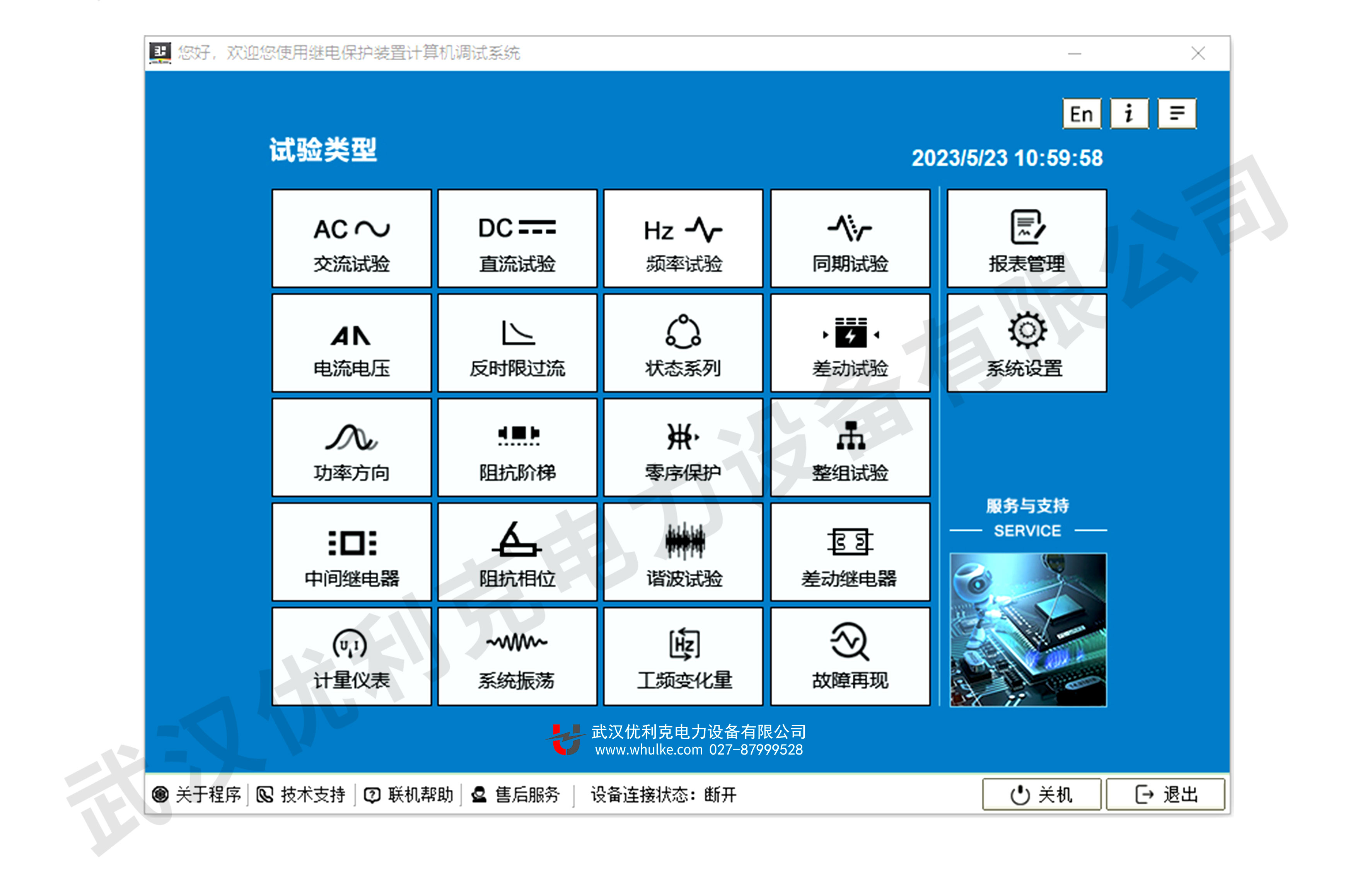Click the app icon in the title bar

(x=160, y=53)
